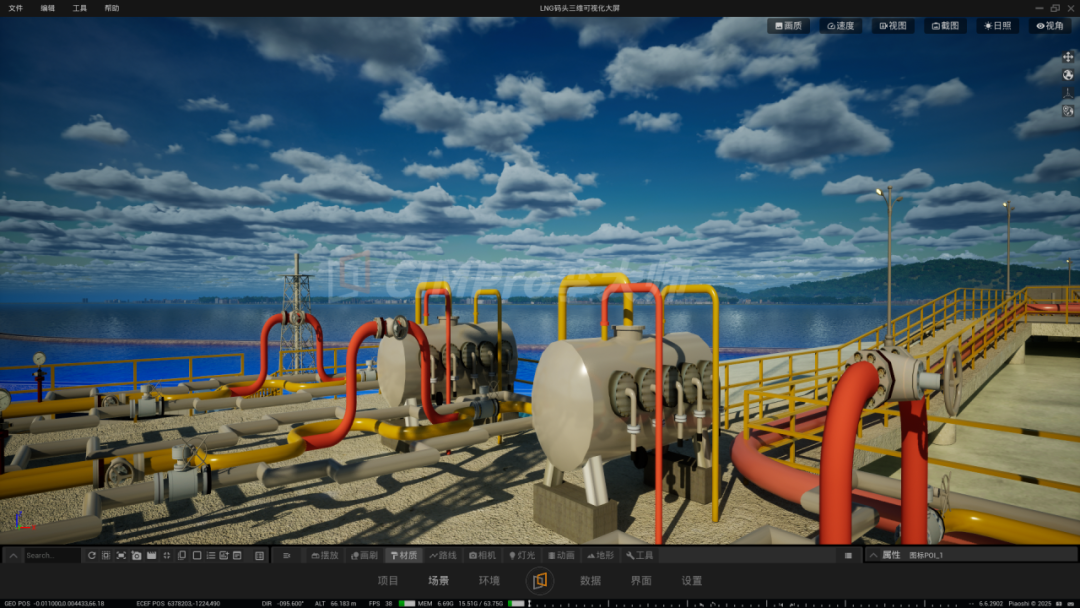Switch to the 摆放 placement tab

[325, 555]
